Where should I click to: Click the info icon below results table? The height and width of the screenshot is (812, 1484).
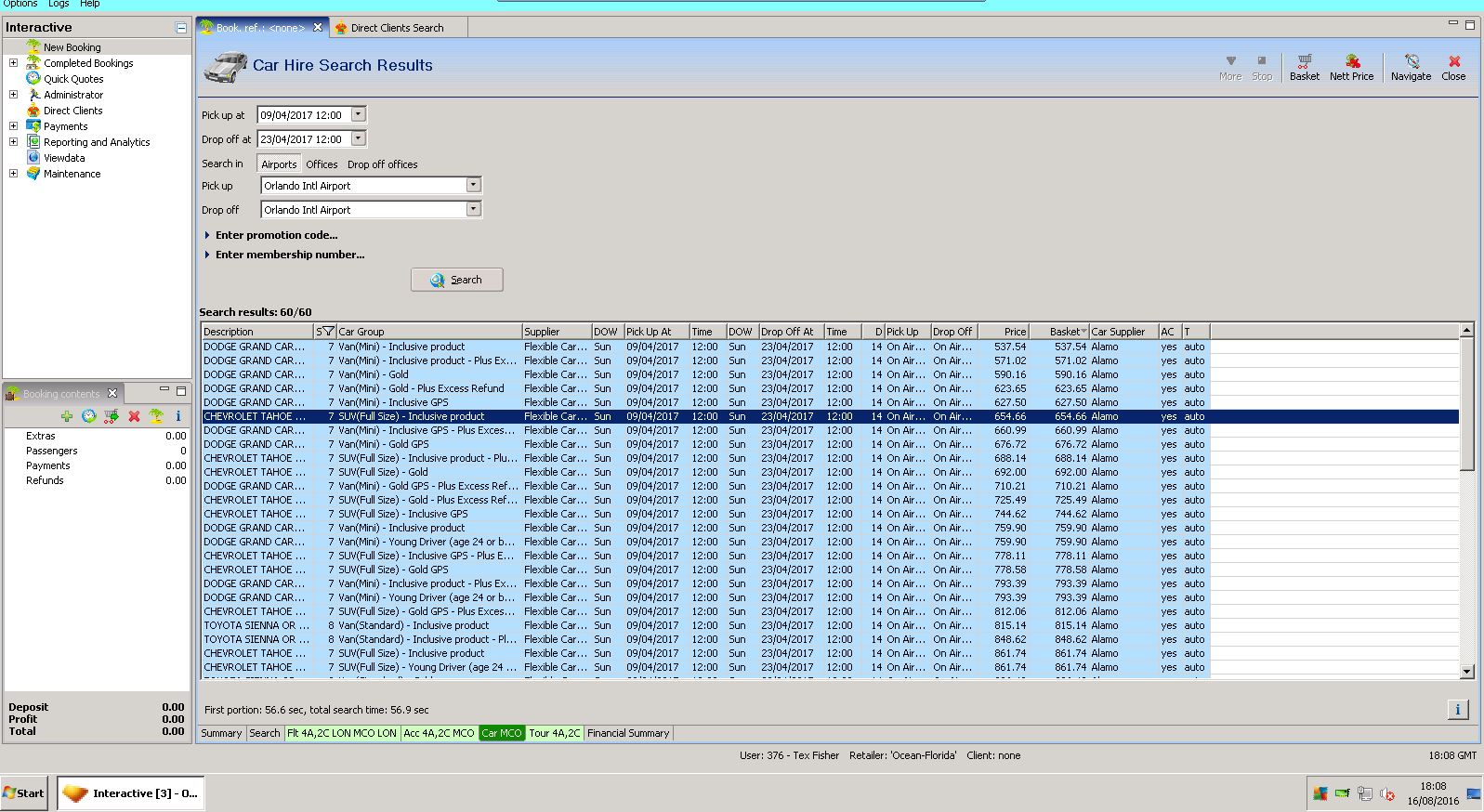[x=1457, y=710]
